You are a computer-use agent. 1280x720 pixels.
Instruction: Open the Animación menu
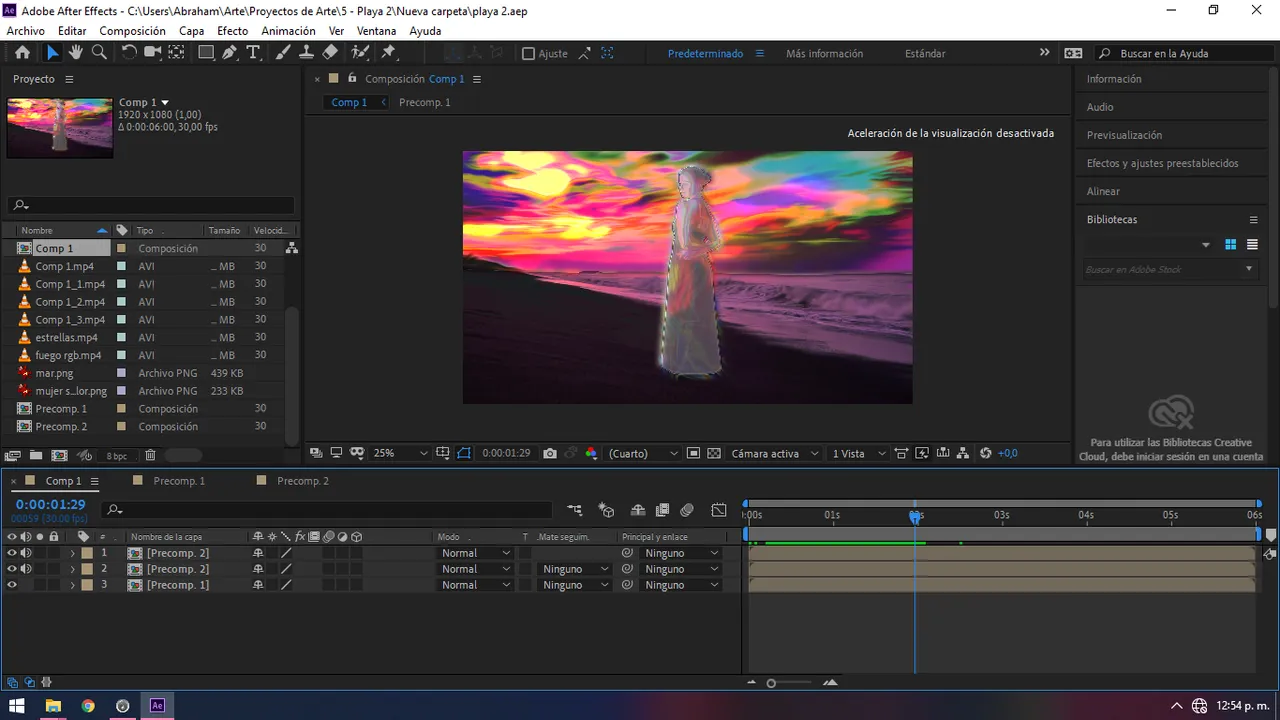(288, 31)
